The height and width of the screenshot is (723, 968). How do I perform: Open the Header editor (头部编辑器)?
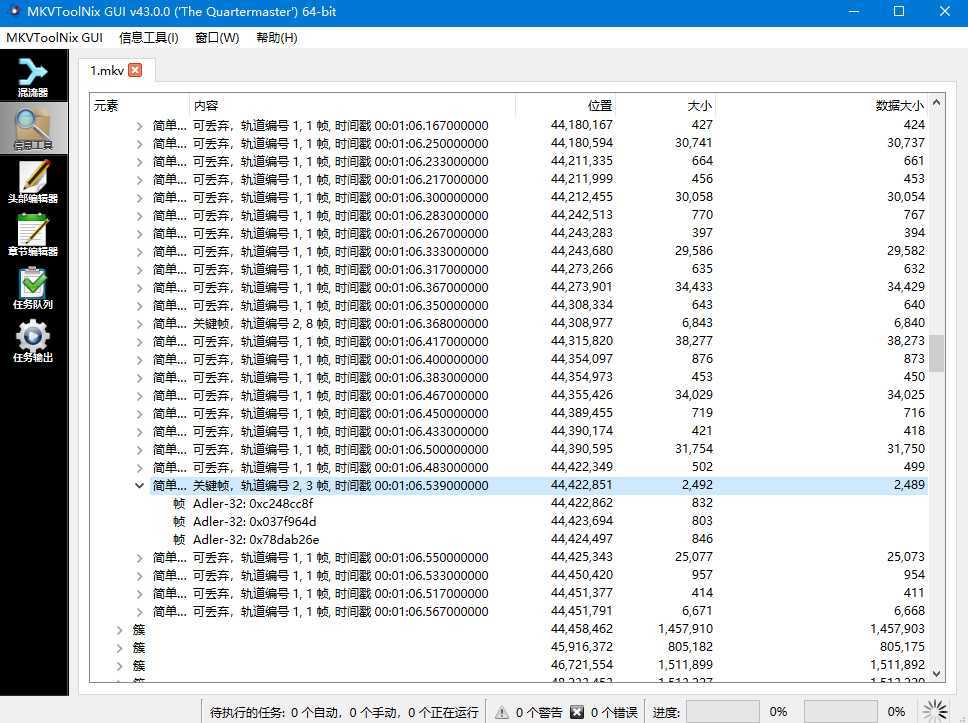[33, 182]
